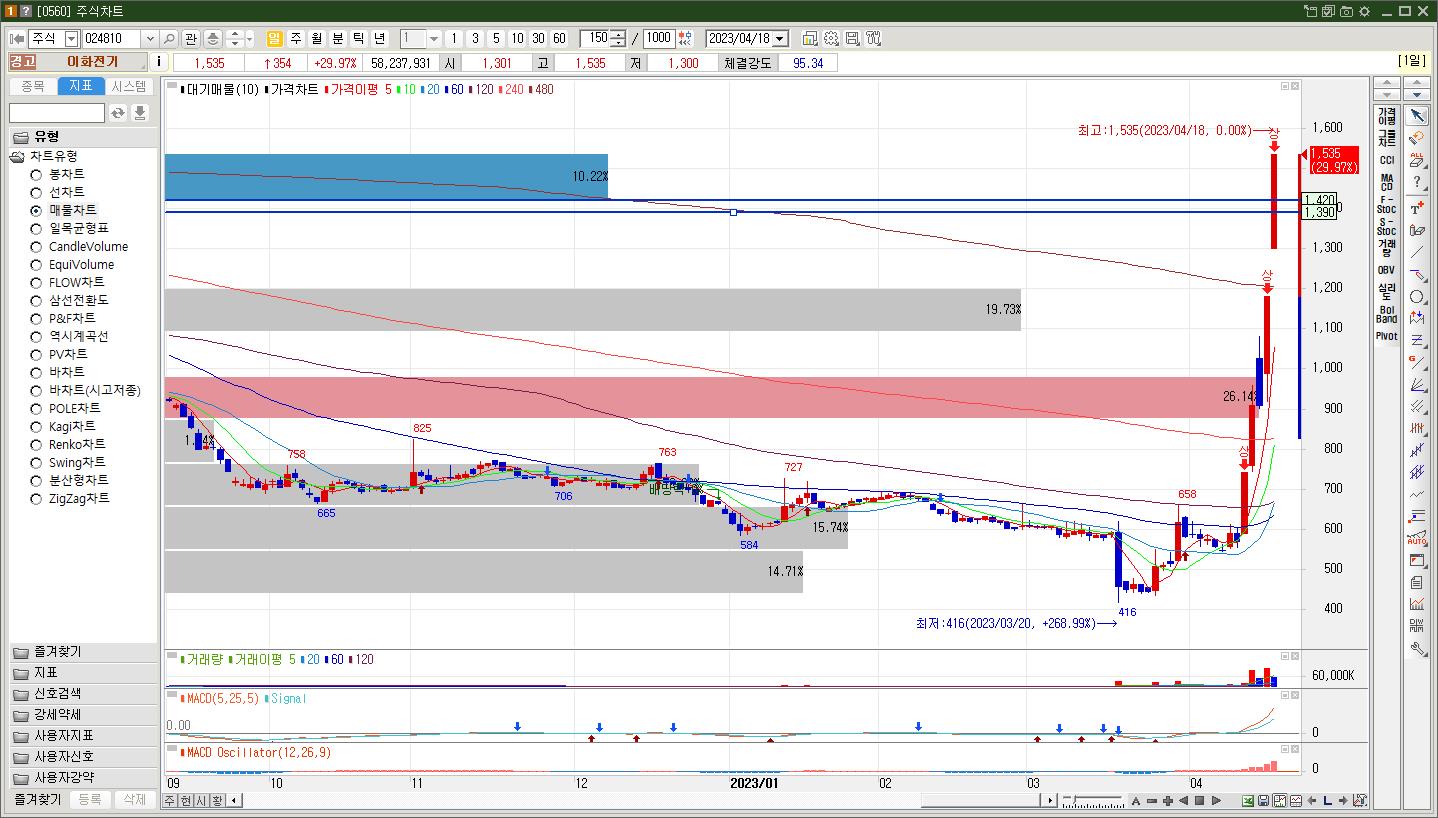Open the date 2023/04/18 dropdown

click(x=780, y=38)
